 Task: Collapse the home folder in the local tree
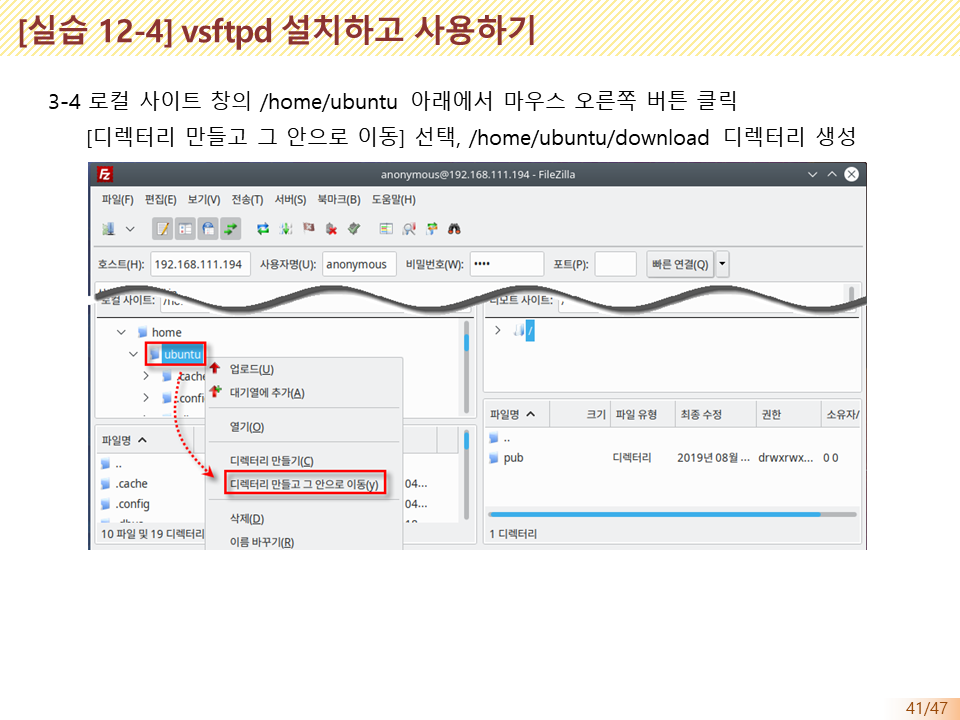tap(121, 332)
